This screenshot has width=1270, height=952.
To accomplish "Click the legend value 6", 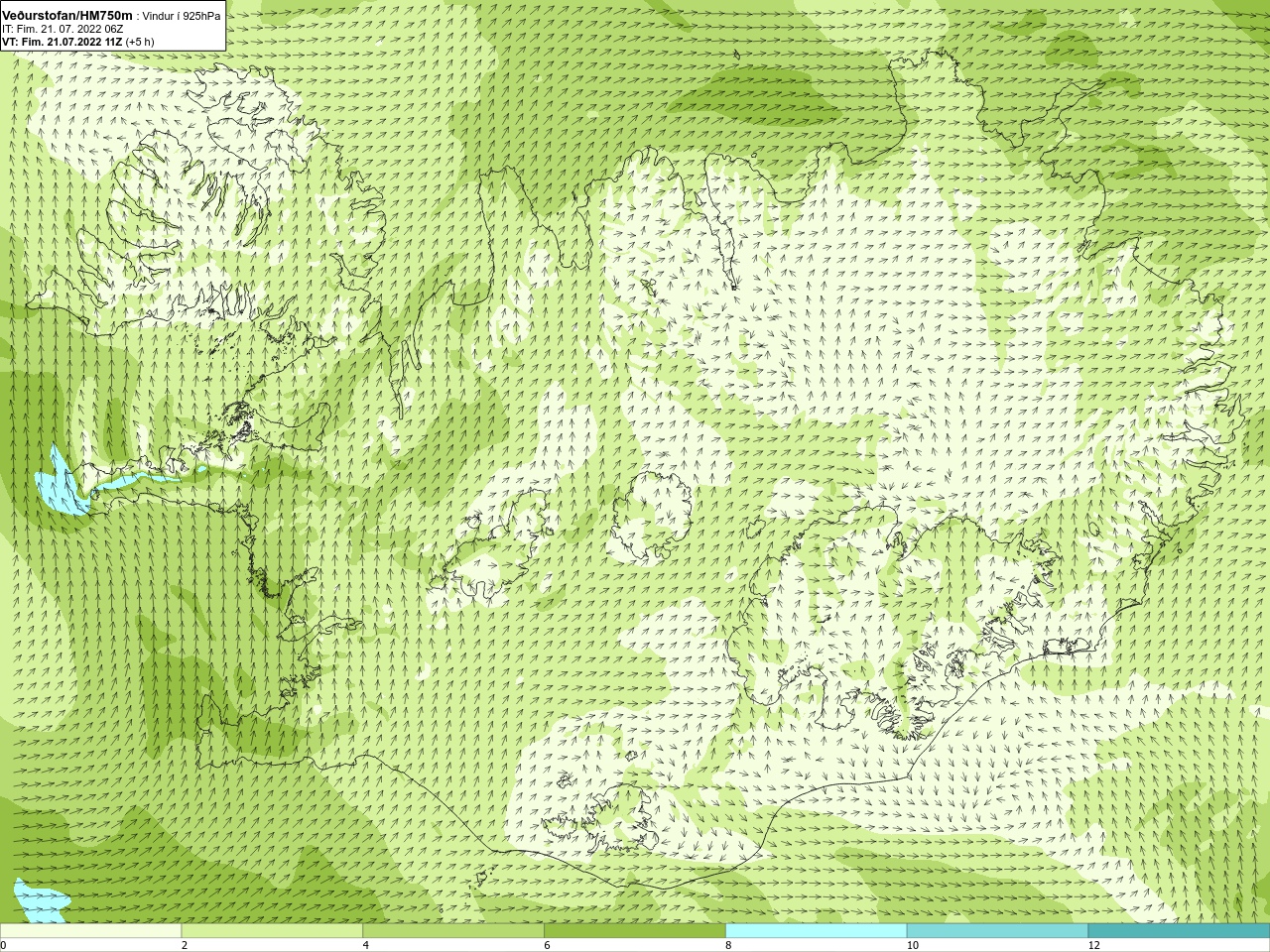I will [547, 945].
